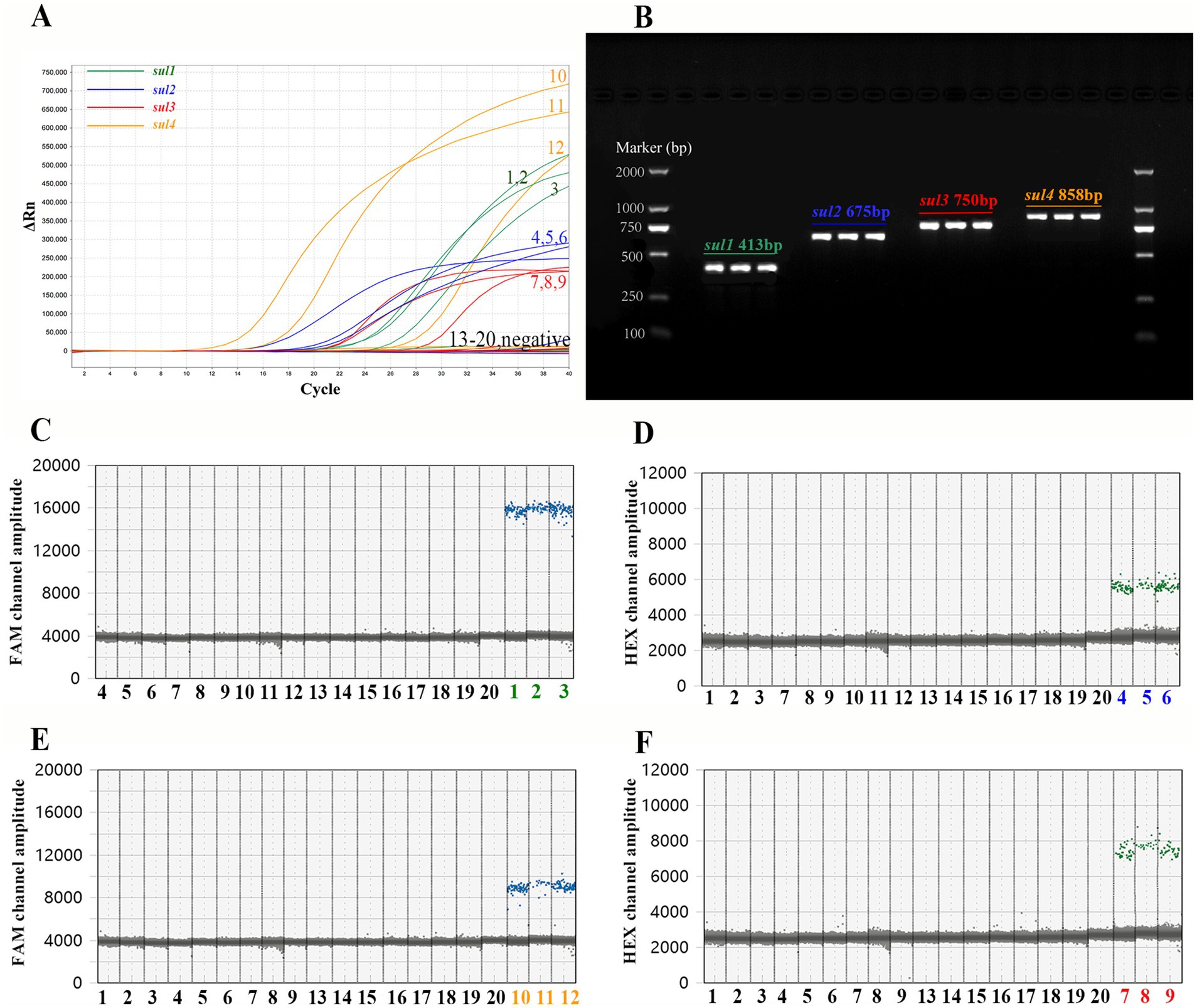This screenshot has height=1008, width=1197.
Task: Click the green legend line beside sul1
Action: pos(115,72)
